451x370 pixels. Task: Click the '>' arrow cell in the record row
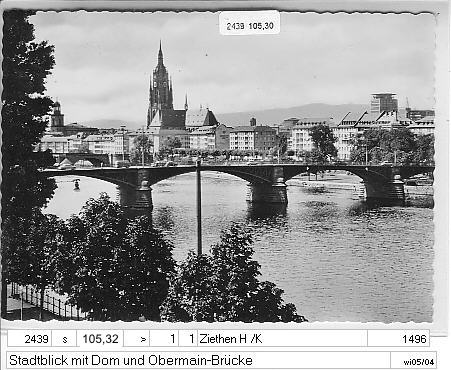coord(137,339)
